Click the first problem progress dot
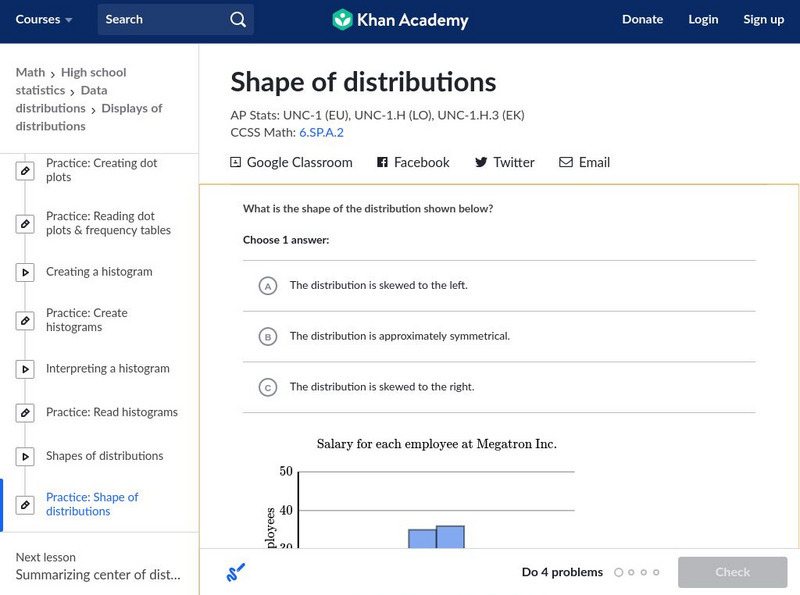This screenshot has height=595, width=800. tap(618, 572)
